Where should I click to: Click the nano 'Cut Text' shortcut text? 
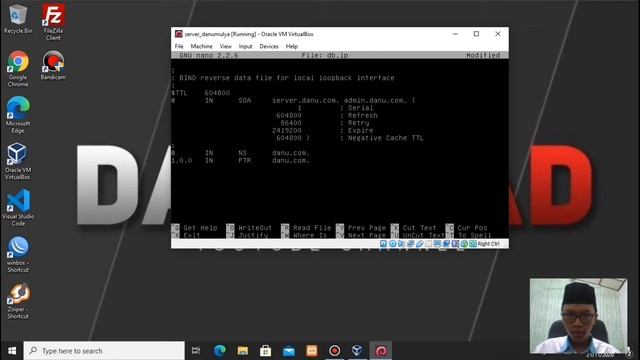(419, 228)
